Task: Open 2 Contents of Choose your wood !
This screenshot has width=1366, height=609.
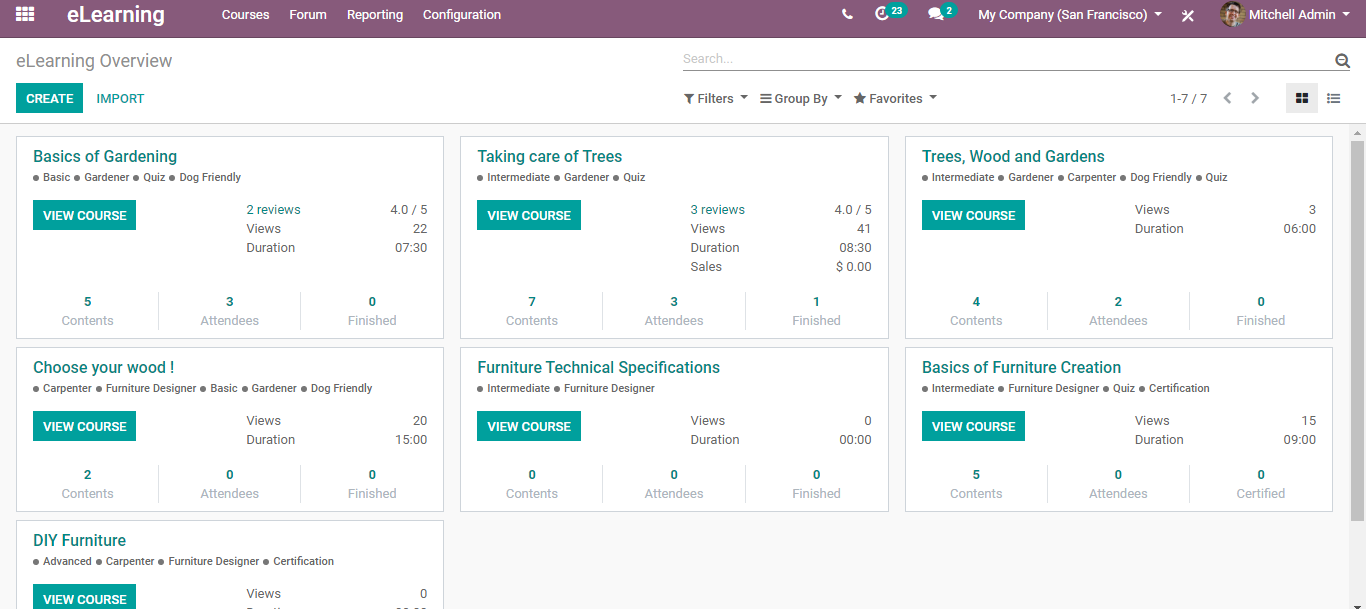Action: pyautogui.click(x=88, y=484)
